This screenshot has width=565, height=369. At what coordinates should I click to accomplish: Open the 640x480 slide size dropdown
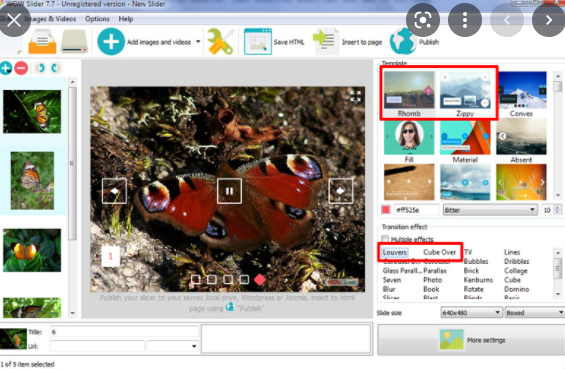tap(471, 312)
